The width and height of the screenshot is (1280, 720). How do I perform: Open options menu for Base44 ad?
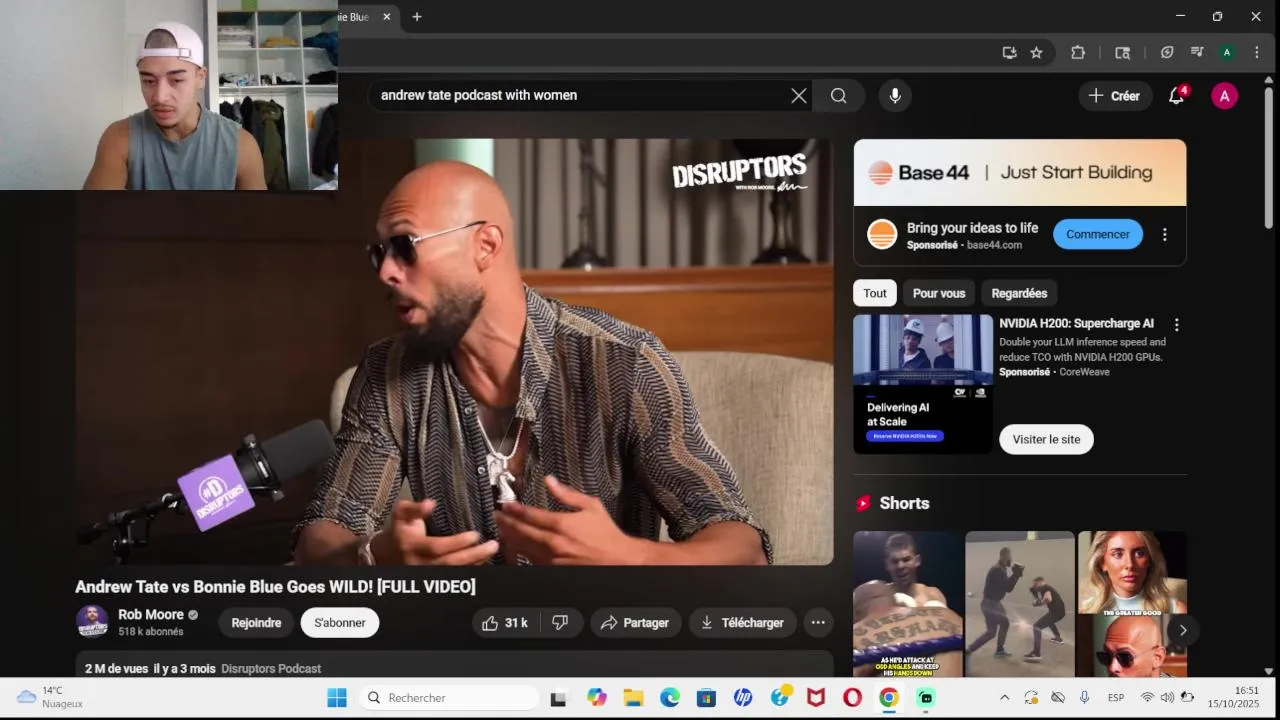1164,235
